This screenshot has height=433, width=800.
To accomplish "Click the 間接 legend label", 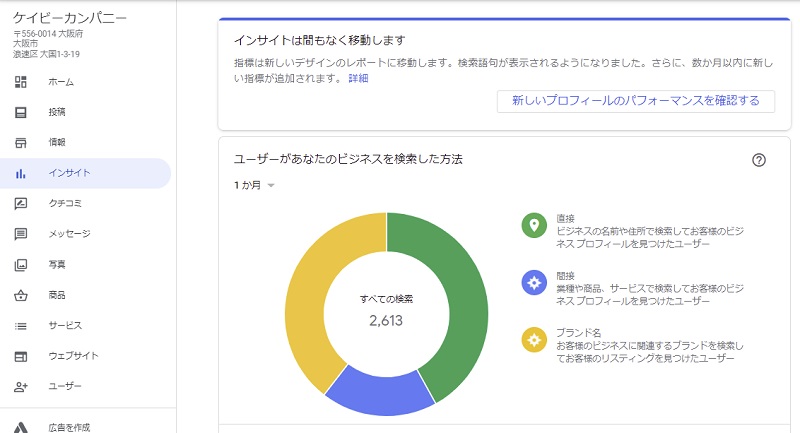I will 565,275.
